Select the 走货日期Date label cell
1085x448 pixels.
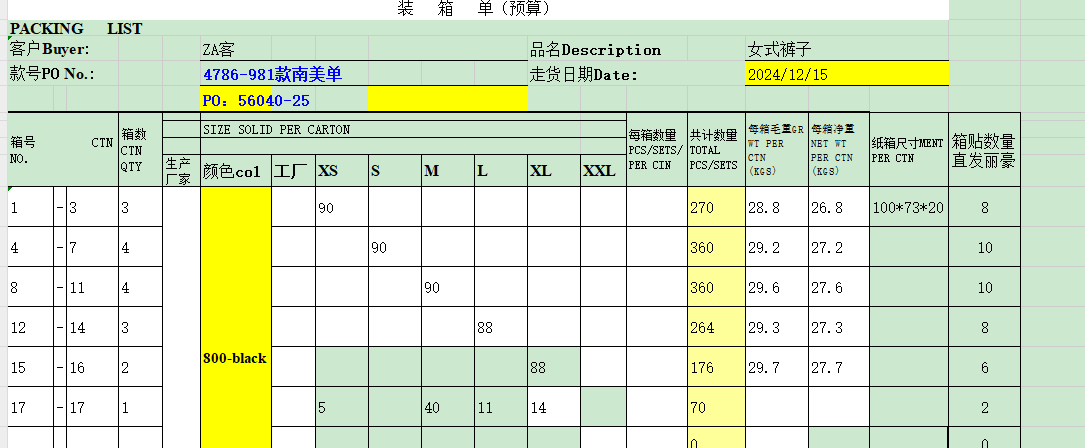coord(584,74)
